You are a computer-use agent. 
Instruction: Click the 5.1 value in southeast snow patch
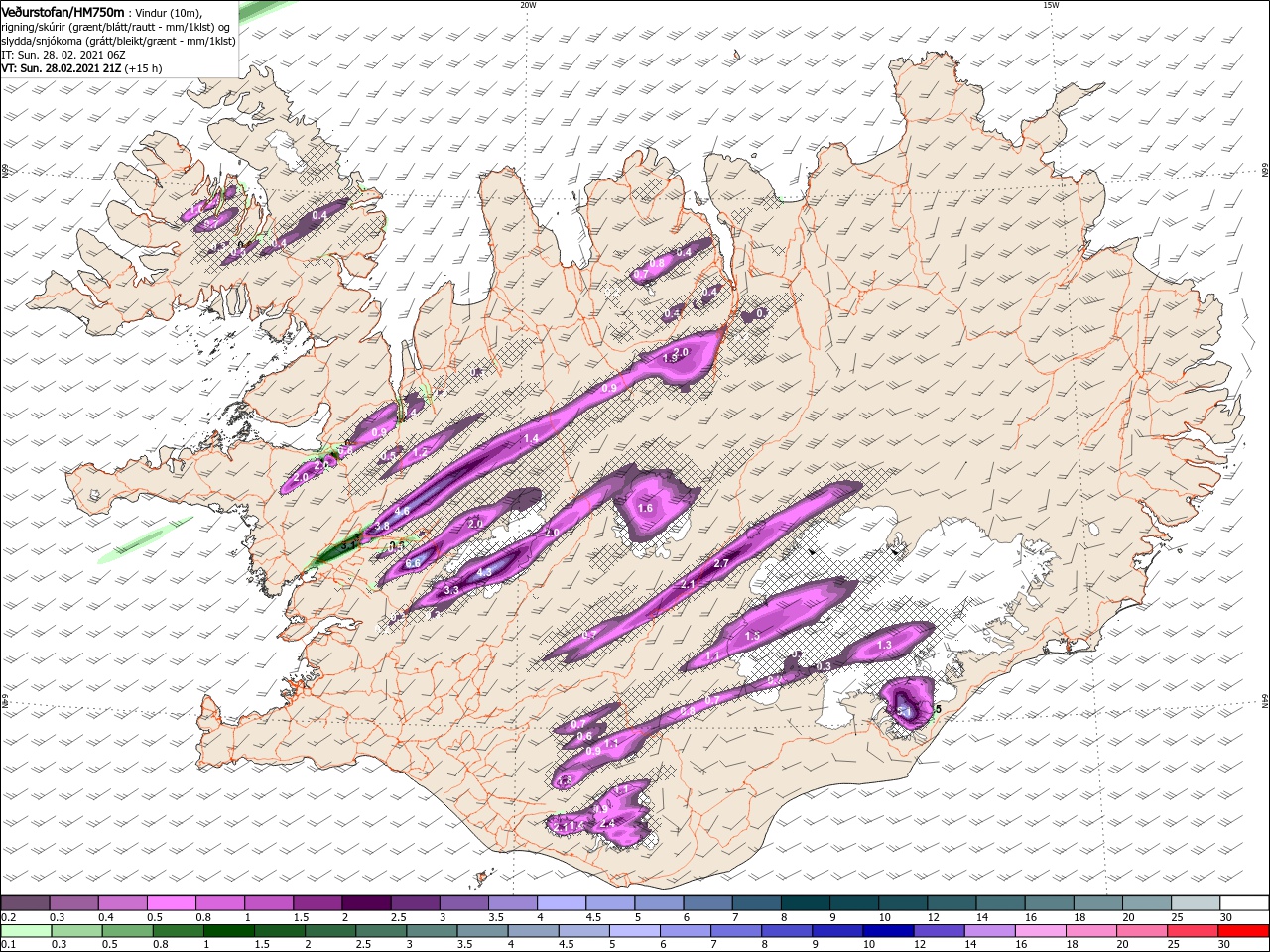pos(904,711)
